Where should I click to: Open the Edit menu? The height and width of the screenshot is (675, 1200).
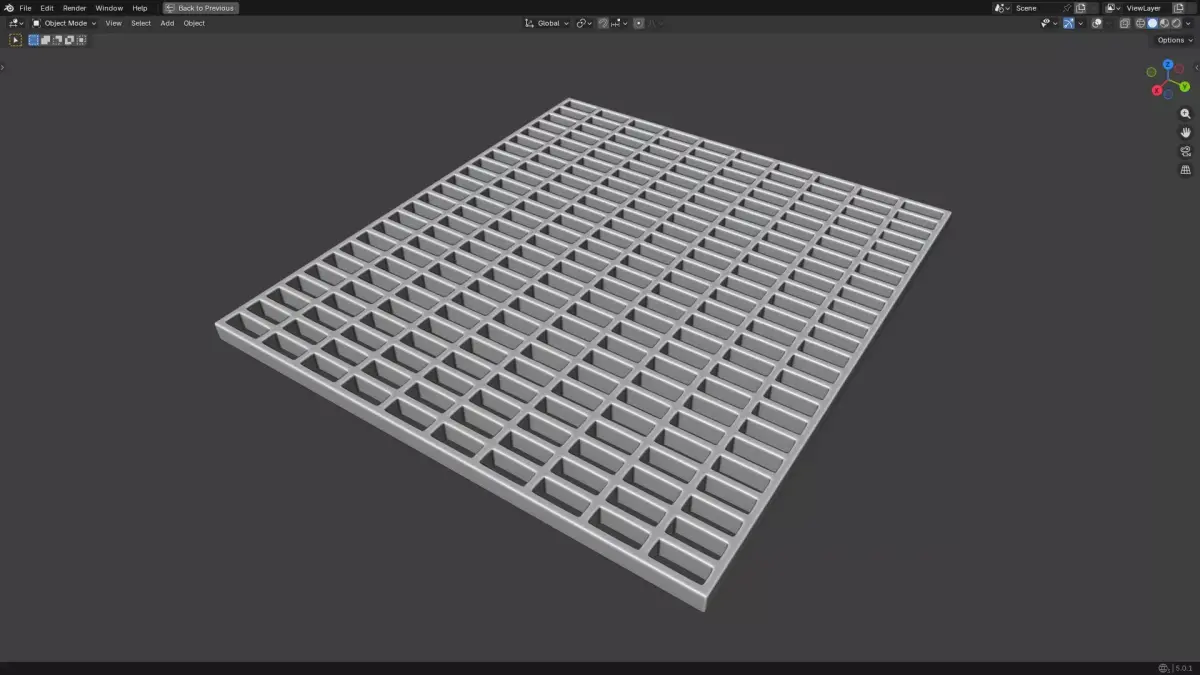47,8
